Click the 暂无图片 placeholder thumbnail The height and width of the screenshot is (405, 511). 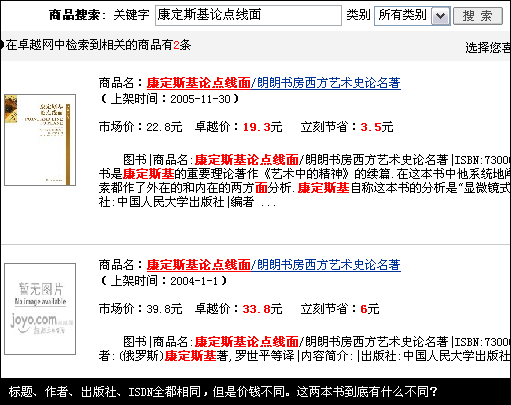pos(40,309)
